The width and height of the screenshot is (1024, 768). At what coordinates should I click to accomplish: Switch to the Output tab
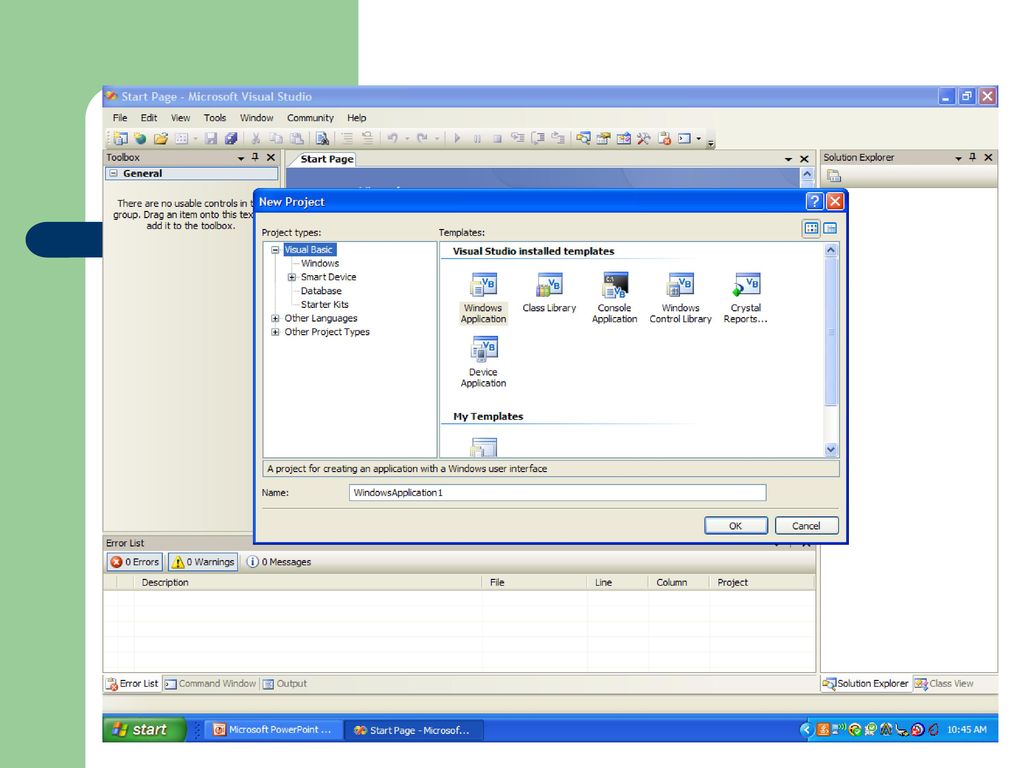285,683
